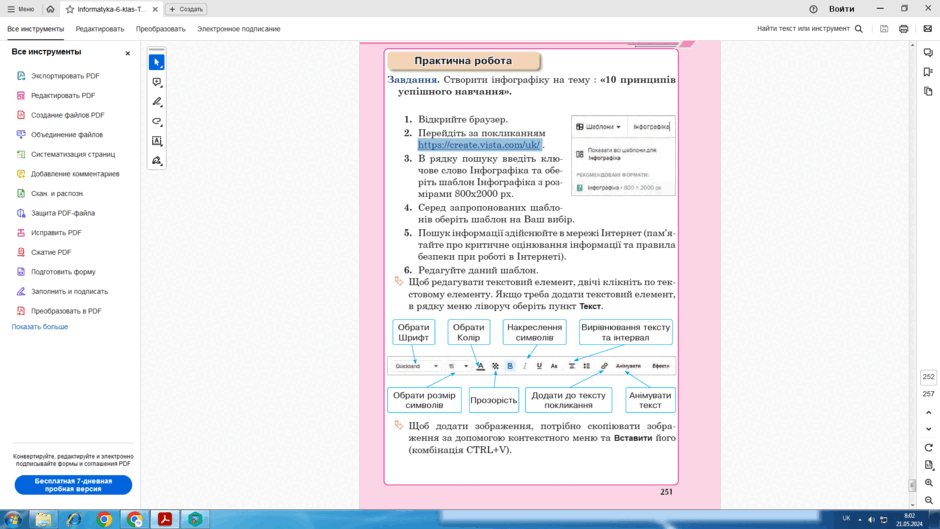Image resolution: width=940 pixels, height=529 pixels.
Task: Select the add comment tool
Action: pos(156,82)
